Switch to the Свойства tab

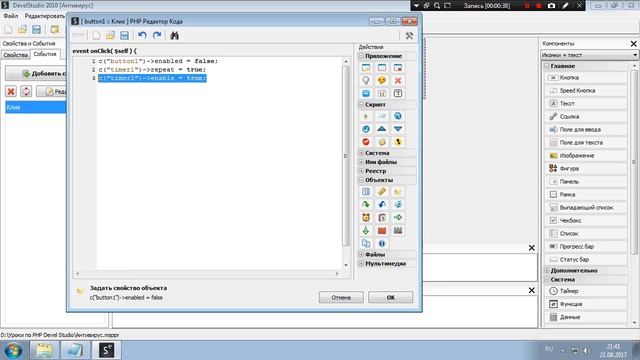(x=16, y=55)
